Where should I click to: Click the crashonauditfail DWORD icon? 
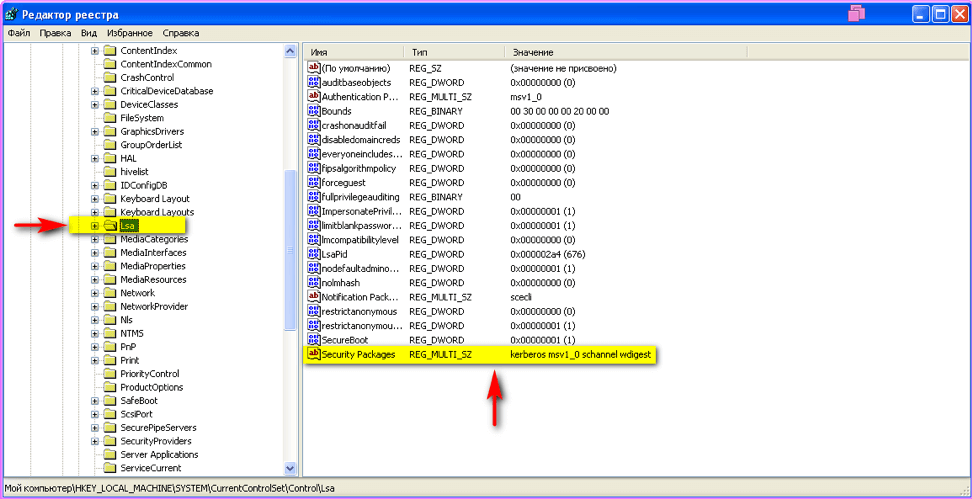pyautogui.click(x=314, y=125)
